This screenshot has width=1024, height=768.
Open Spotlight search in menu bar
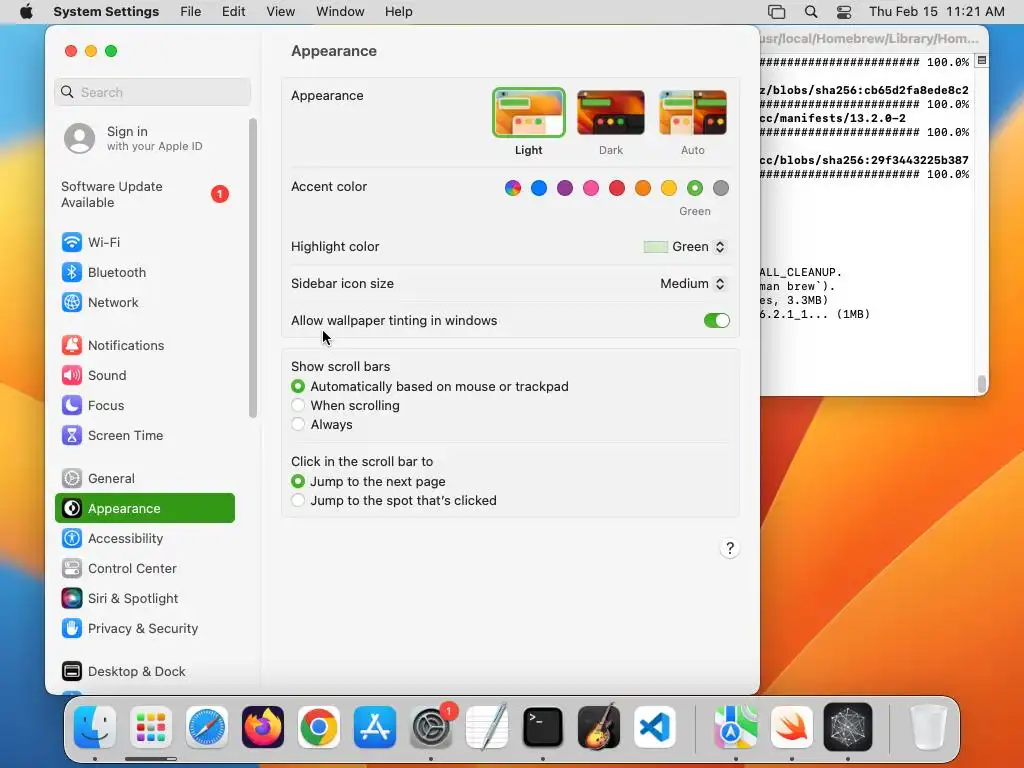click(x=811, y=12)
